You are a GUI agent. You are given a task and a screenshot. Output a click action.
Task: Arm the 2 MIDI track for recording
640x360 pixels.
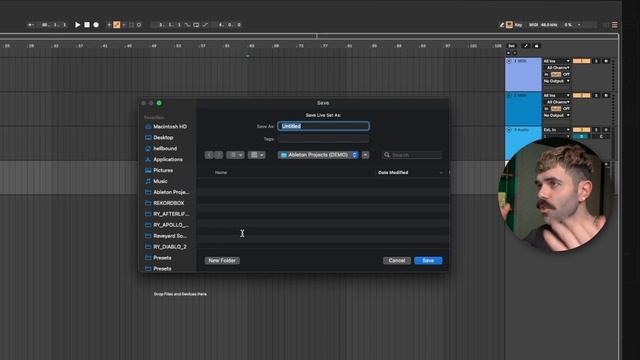click(606, 95)
